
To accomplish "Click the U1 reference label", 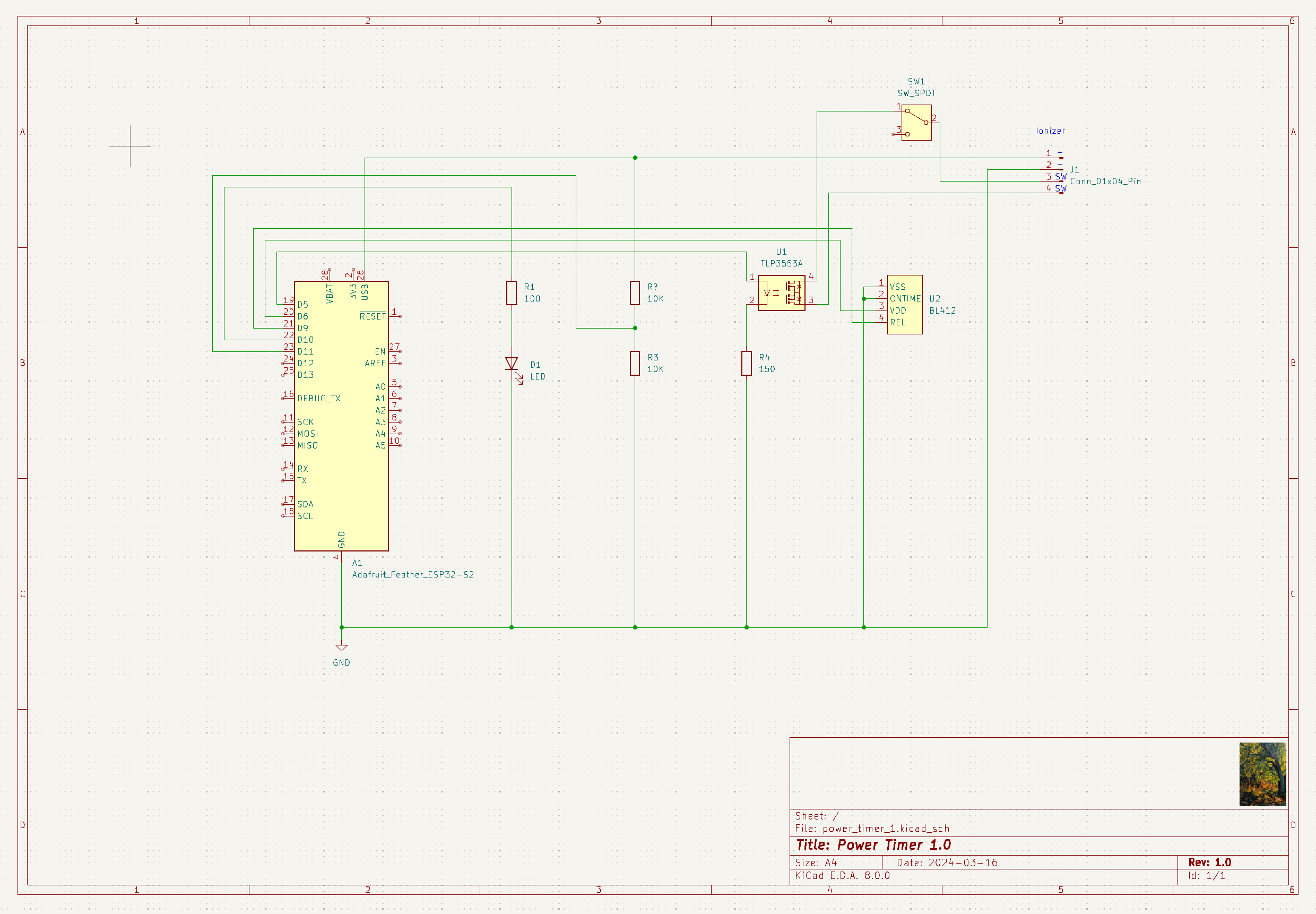I will 781,252.
